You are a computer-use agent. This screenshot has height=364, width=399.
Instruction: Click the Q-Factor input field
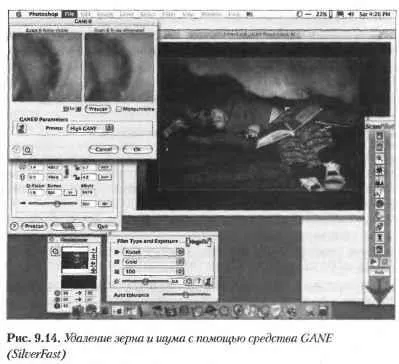[35, 193]
